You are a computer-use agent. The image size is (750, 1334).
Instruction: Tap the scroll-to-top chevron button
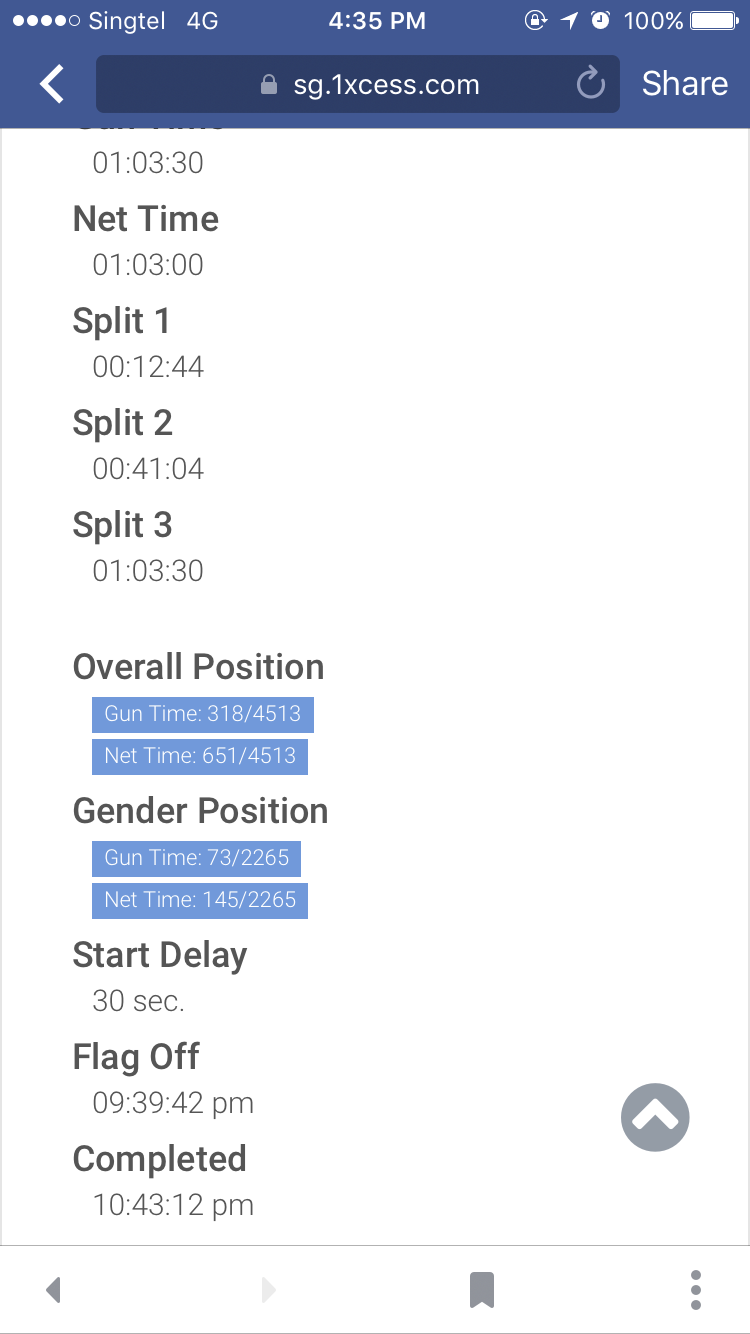pyautogui.click(x=655, y=1117)
